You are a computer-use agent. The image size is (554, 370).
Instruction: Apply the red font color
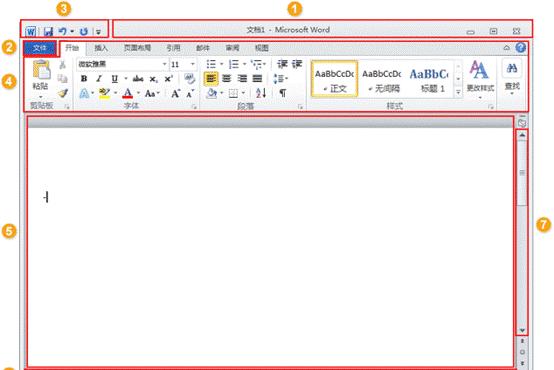pyautogui.click(x=128, y=93)
